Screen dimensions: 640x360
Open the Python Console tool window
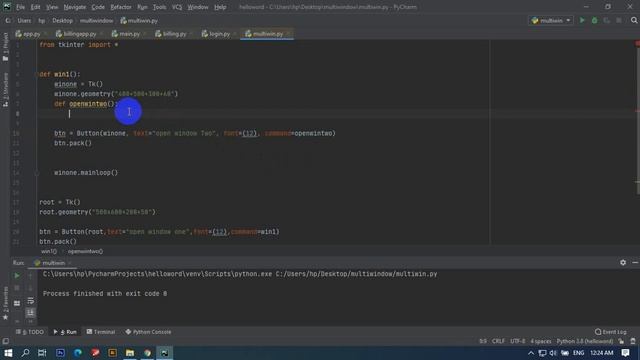coord(148,332)
